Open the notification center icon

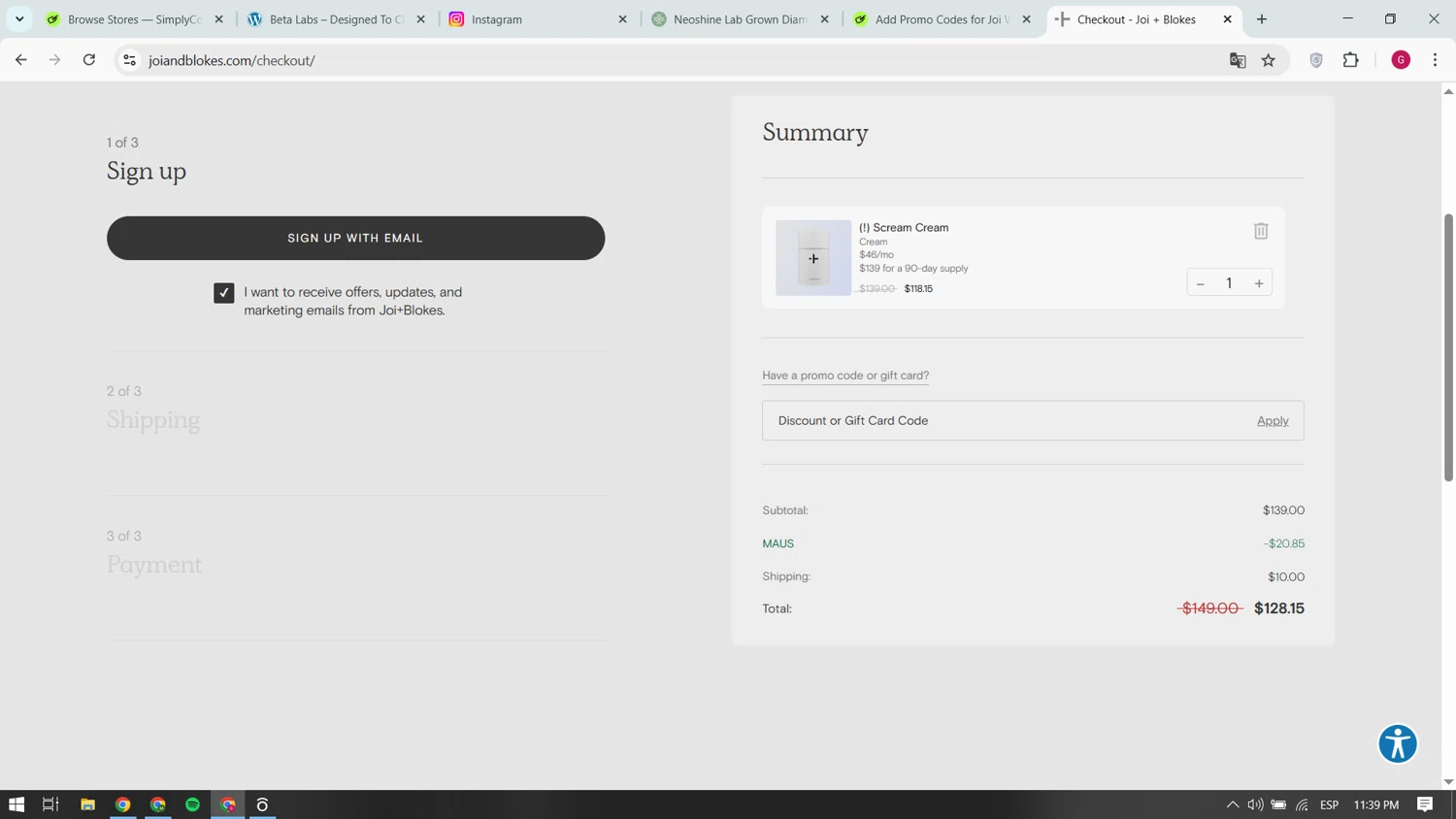coord(1425,804)
